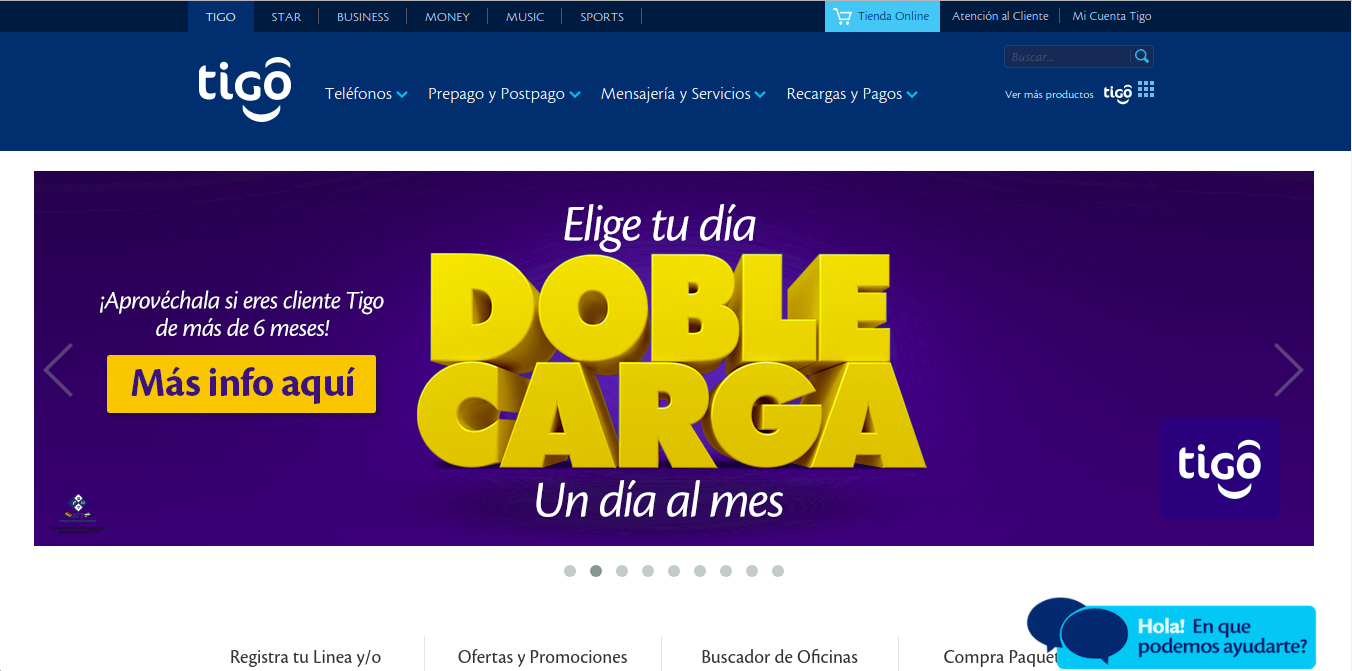The image size is (1352, 671).
Task: Select the fifth carousel dot
Action: tap(674, 571)
